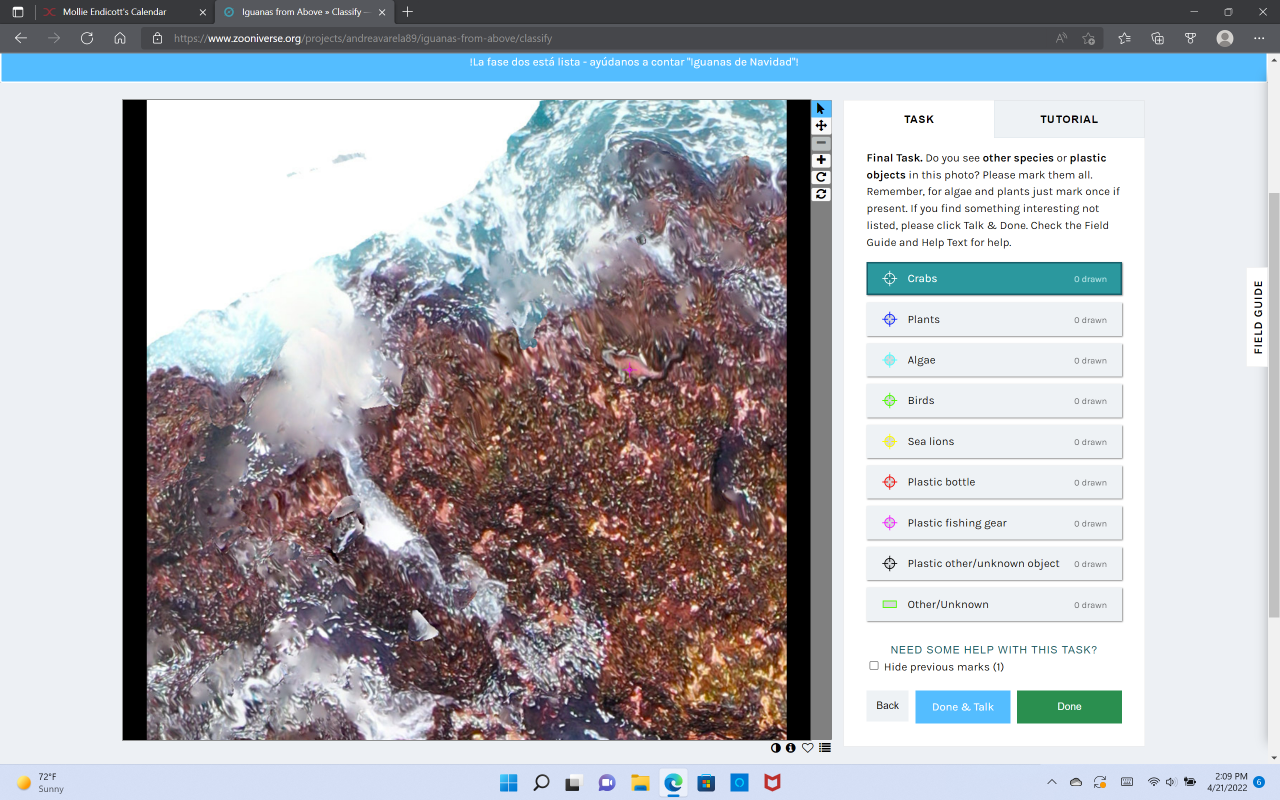Zoom in on the subject image
Image resolution: width=1280 pixels, height=800 pixels.
coord(821,160)
